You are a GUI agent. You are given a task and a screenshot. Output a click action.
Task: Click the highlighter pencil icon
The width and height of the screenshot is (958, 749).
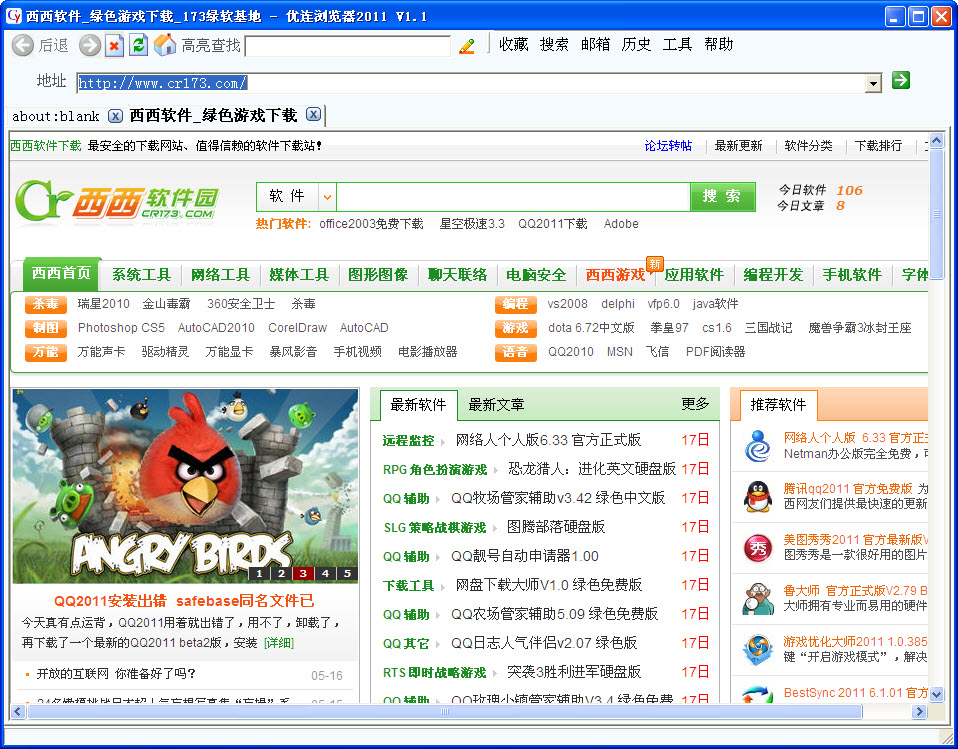point(467,46)
